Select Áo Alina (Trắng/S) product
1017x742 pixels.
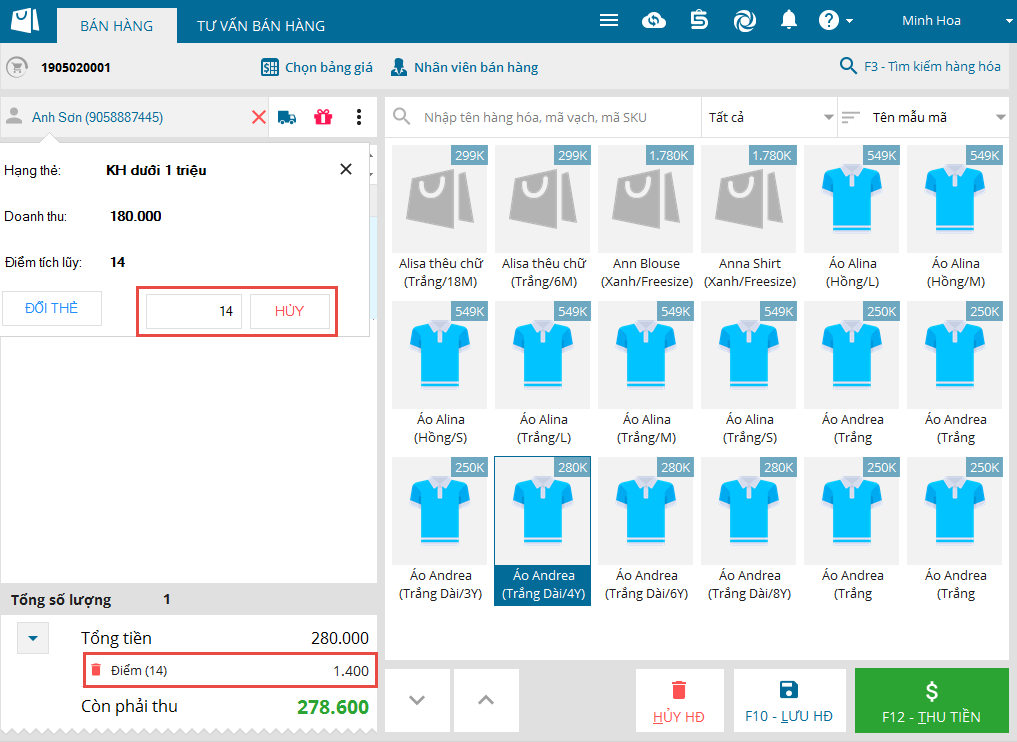[x=750, y=374]
